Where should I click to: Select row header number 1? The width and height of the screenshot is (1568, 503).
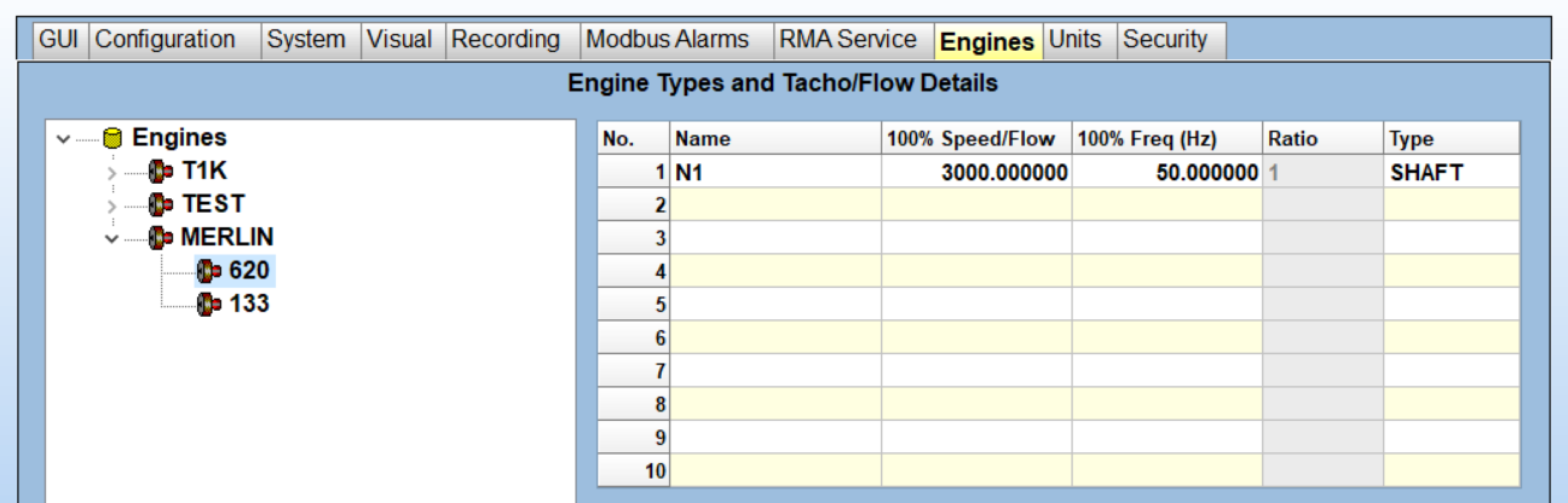(x=633, y=172)
